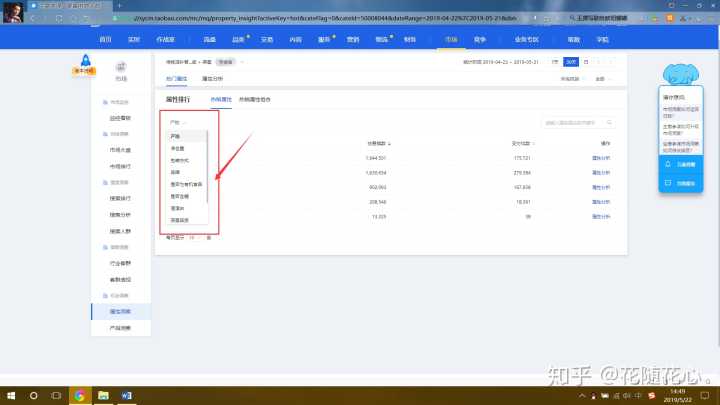Screen dimensions: 720x405
Task: Open the terminal filter dropdown labeled 全部
Action: 603,79
